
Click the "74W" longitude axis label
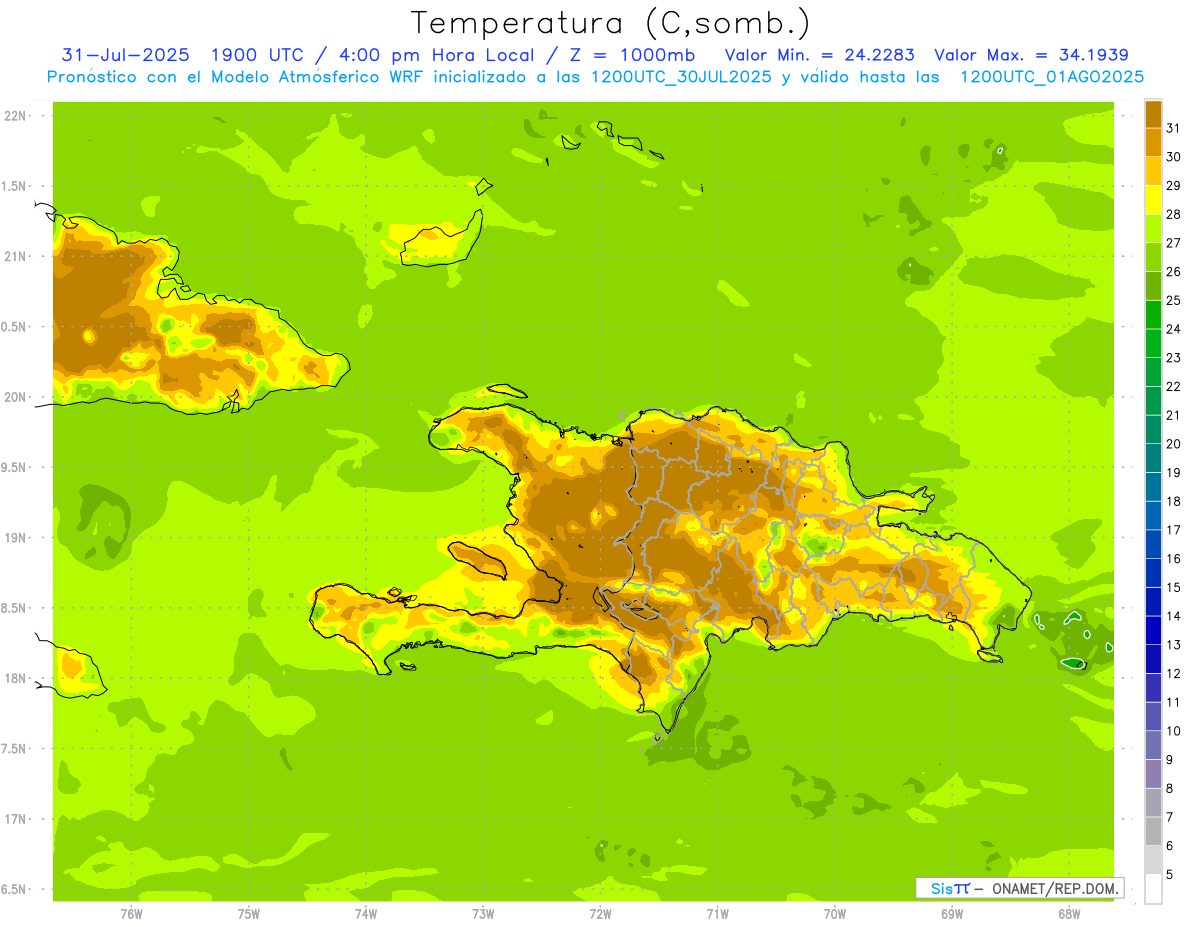click(366, 914)
